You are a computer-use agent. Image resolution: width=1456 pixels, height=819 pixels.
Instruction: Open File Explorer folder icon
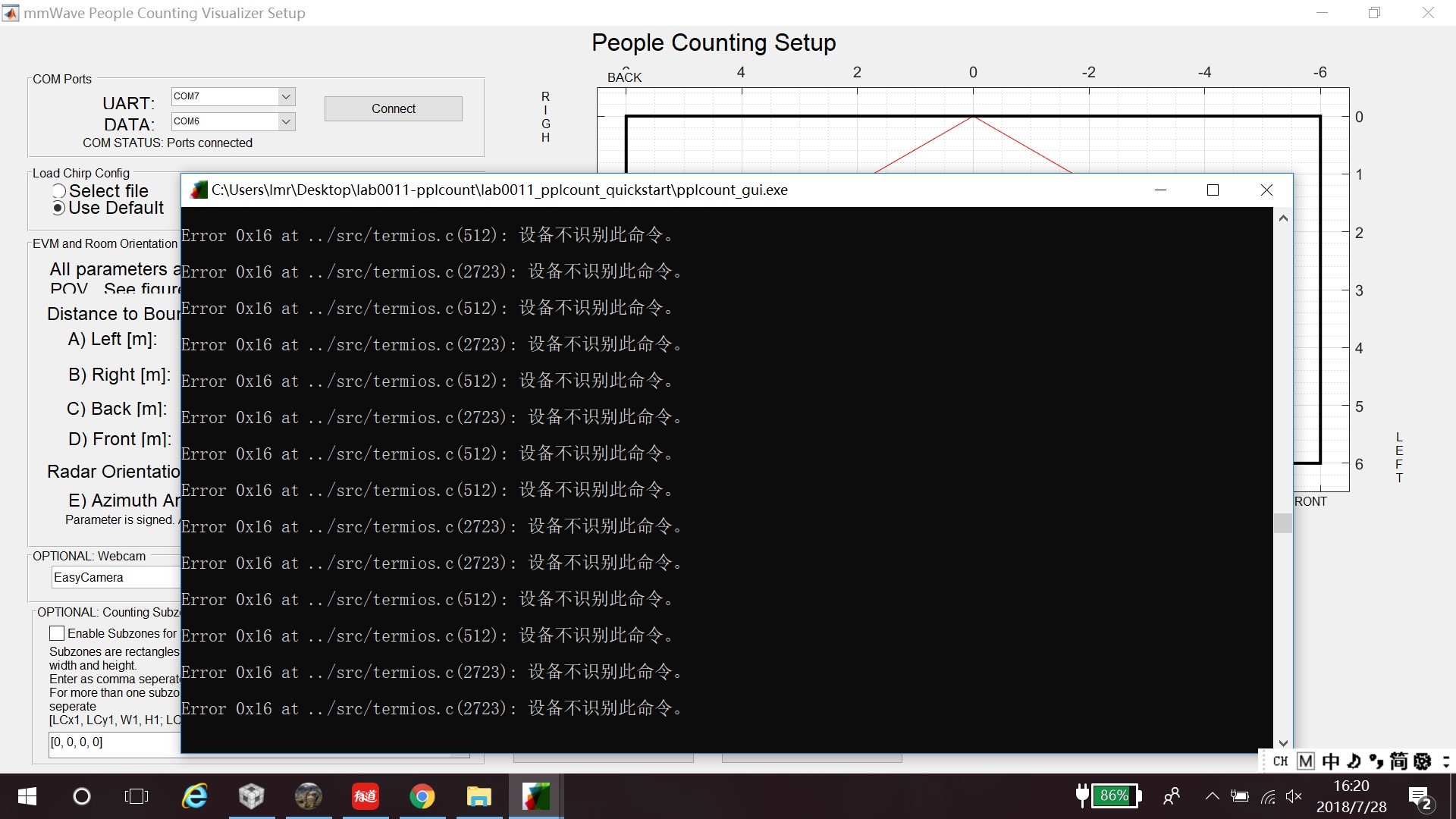point(479,796)
